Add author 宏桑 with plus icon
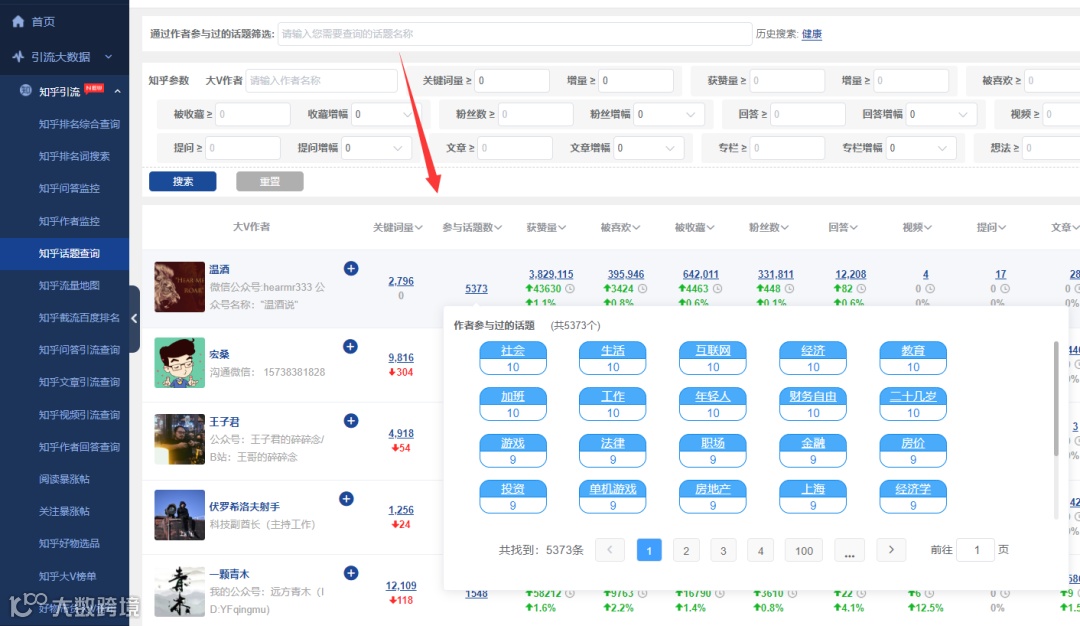 pos(350,346)
